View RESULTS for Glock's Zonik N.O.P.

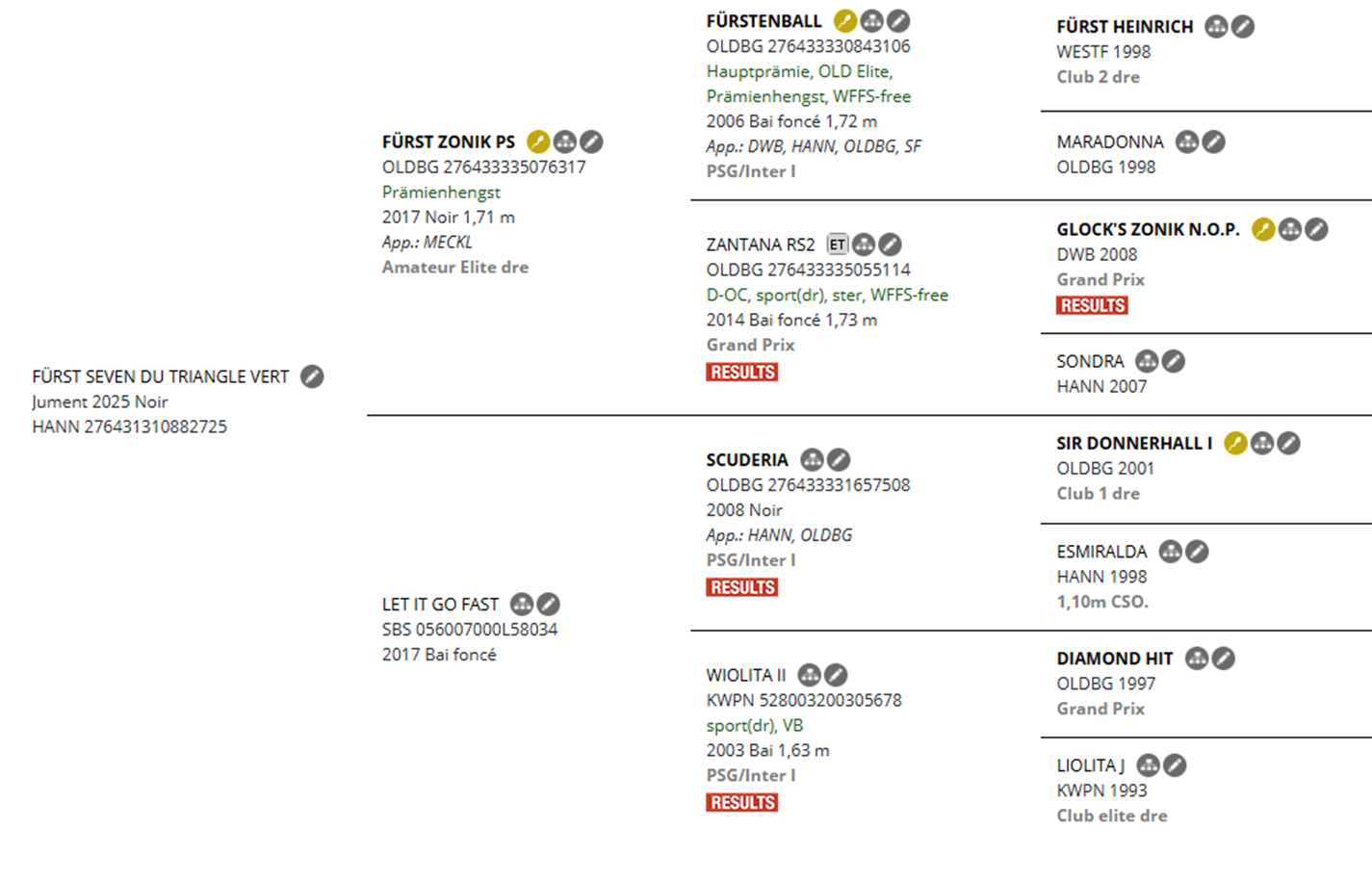[1092, 305]
